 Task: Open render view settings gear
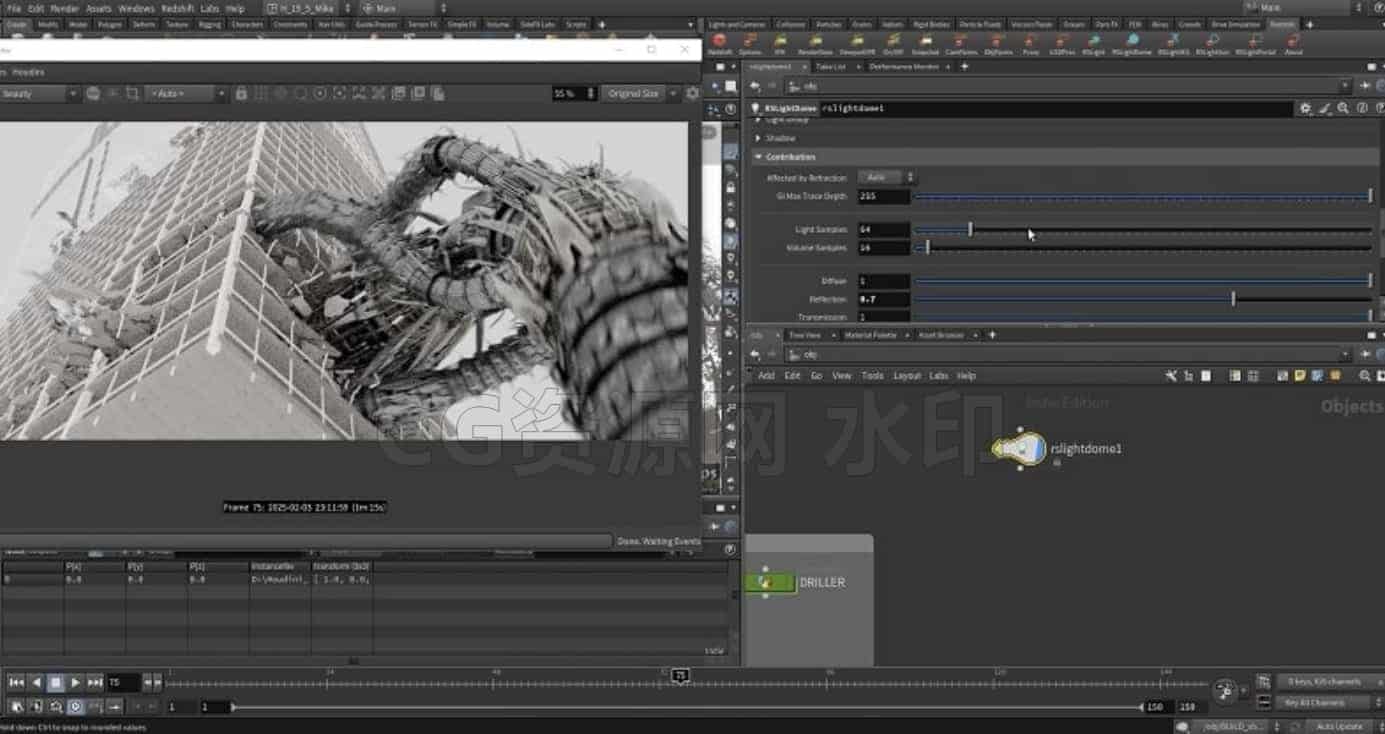692,93
